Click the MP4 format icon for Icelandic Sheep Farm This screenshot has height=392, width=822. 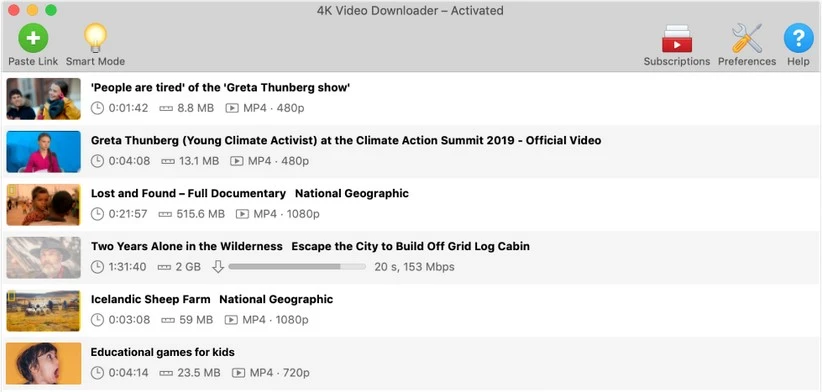click(231, 320)
